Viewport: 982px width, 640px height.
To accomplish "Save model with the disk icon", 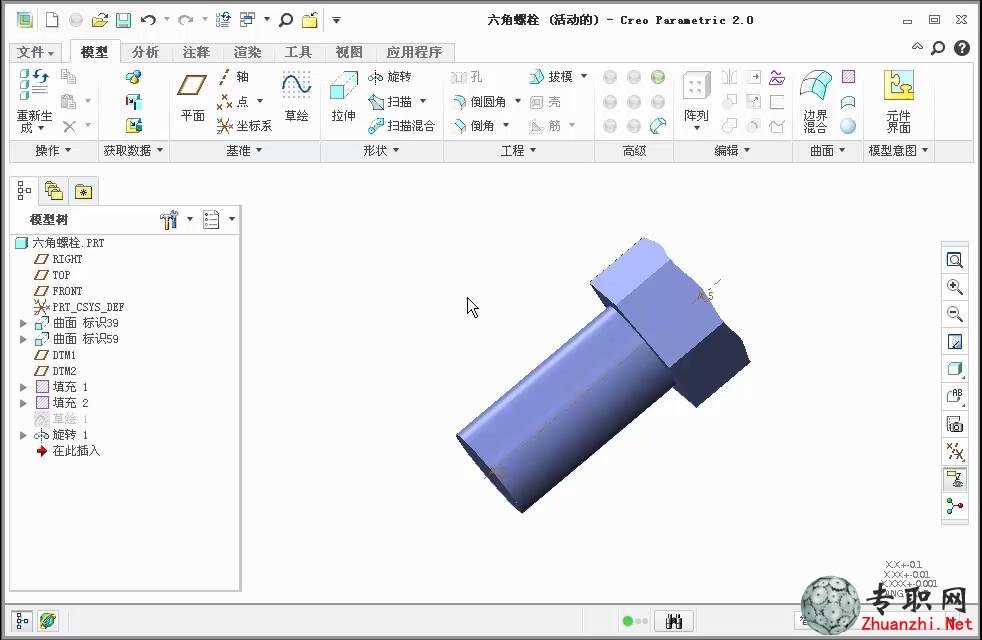I will [x=123, y=20].
